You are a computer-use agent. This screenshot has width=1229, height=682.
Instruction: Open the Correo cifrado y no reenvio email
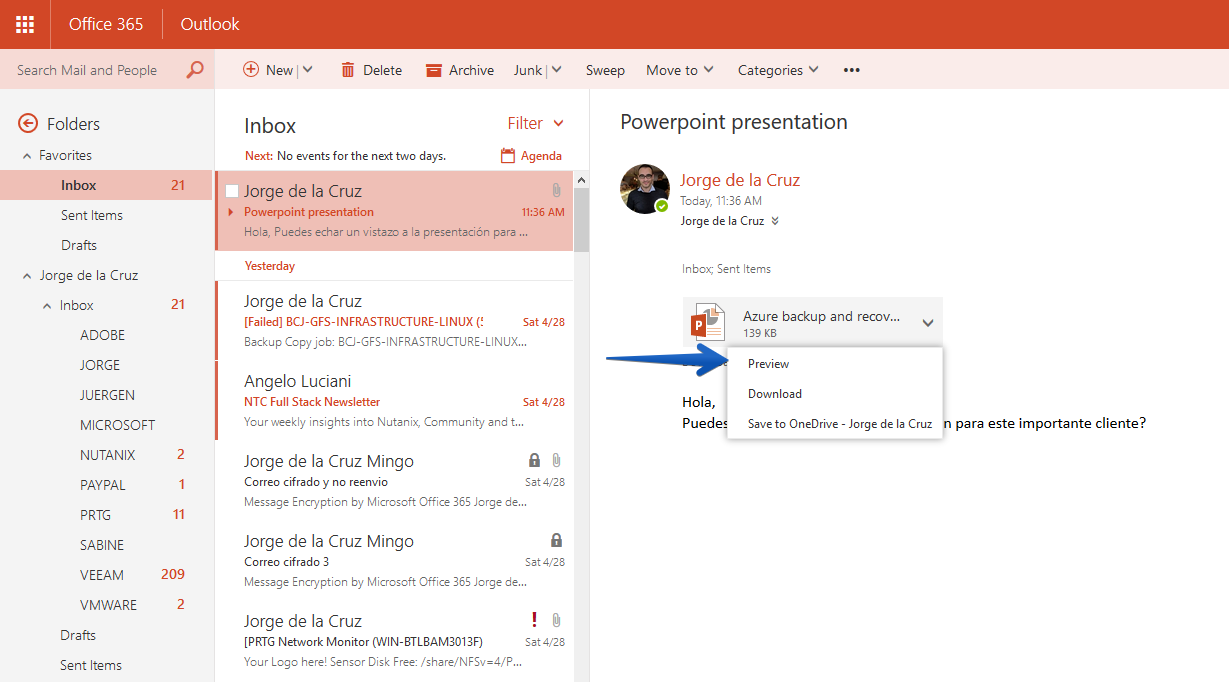point(394,481)
